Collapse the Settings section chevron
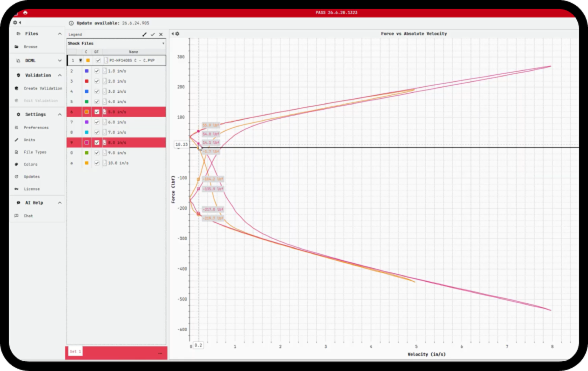This screenshot has height=371, width=588. click(60, 114)
